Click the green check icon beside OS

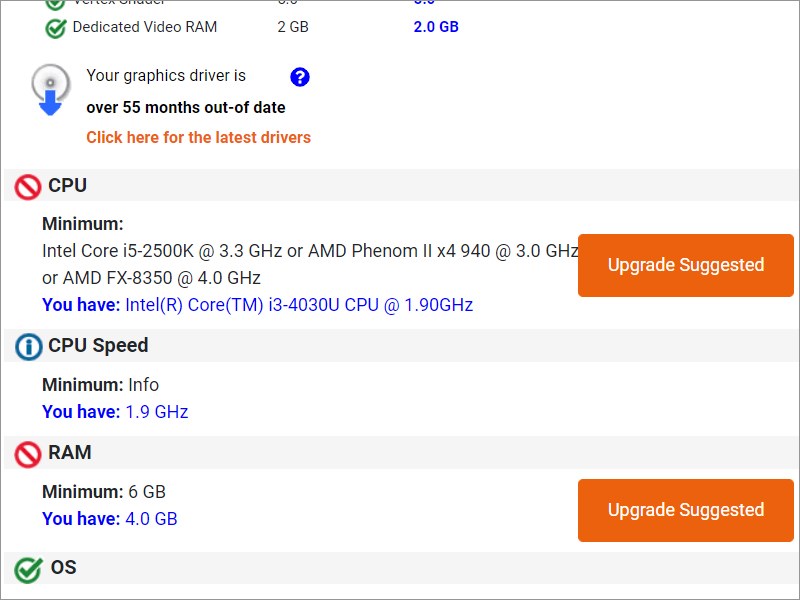tap(28, 569)
